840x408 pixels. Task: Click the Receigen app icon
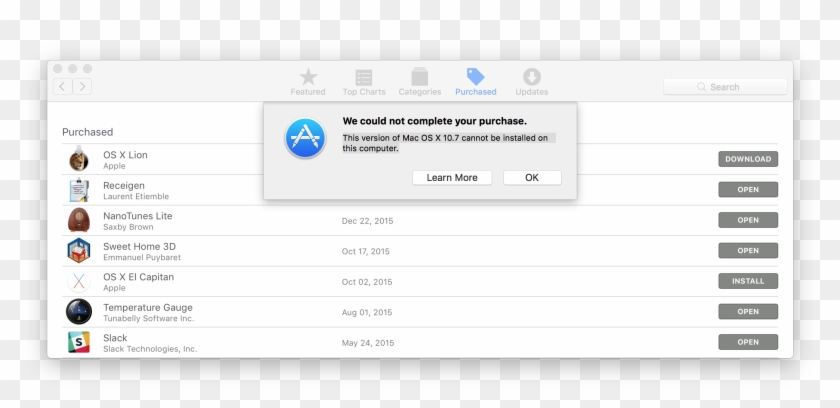78,190
